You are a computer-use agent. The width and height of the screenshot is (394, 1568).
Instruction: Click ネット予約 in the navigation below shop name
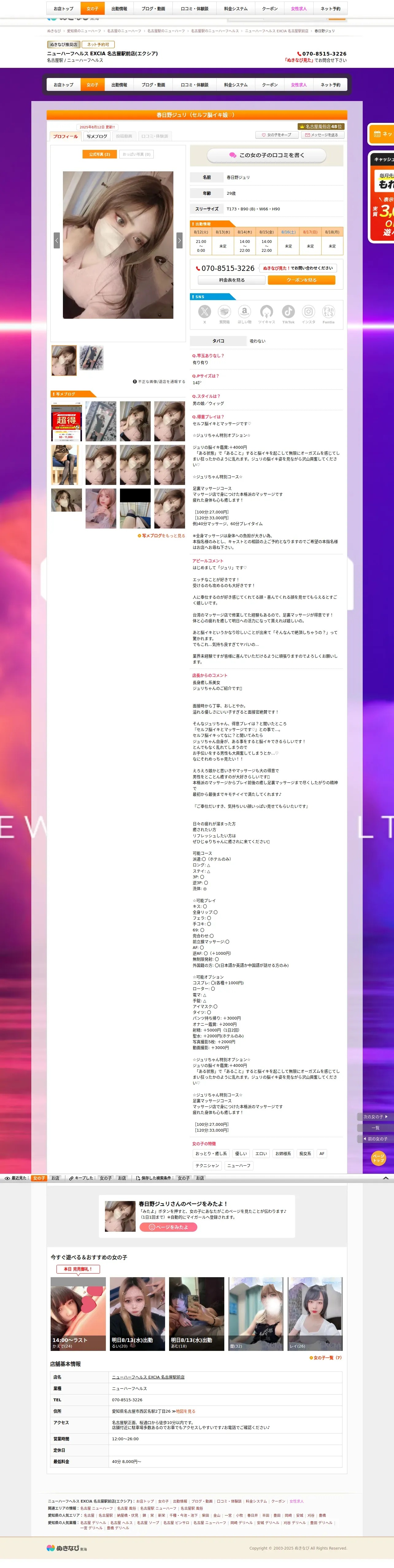click(x=331, y=85)
